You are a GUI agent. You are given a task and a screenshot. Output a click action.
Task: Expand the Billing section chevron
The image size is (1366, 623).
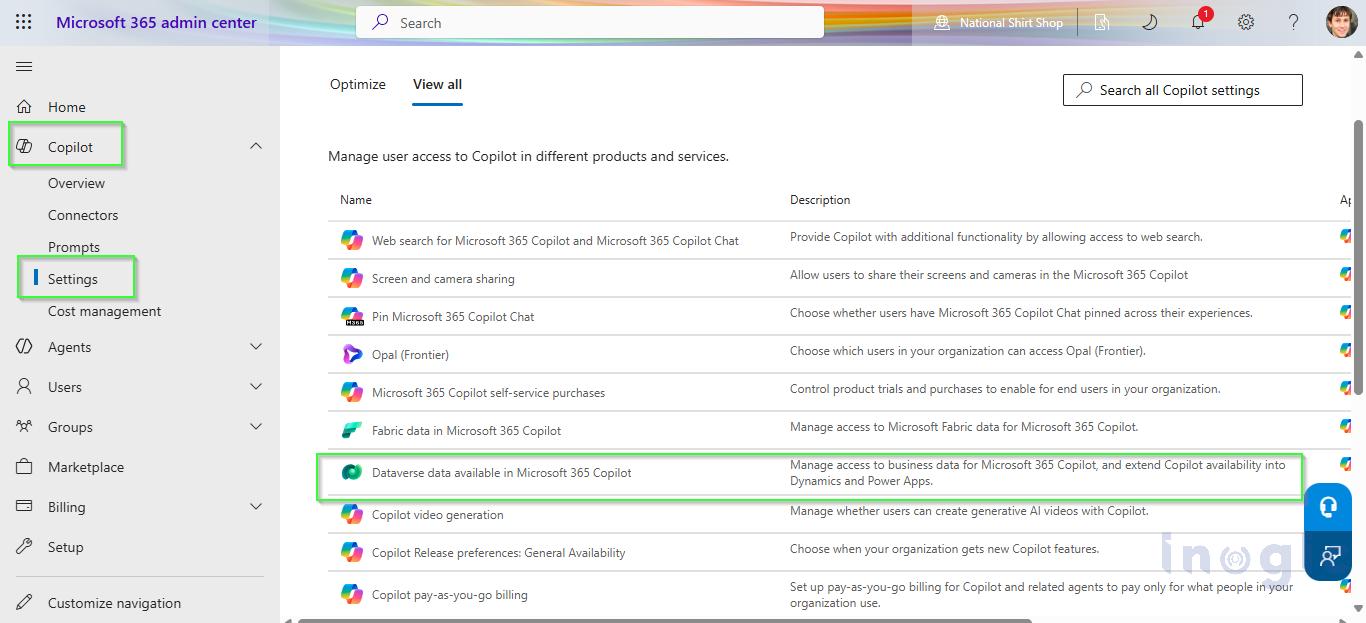[x=256, y=506]
